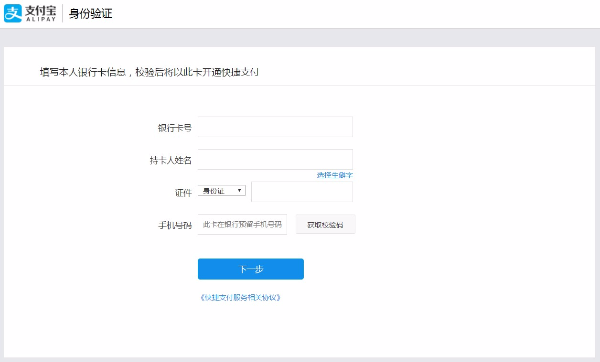Image resolution: width=600 pixels, height=362 pixels.
Task: Click the 银行卡号 field label
Action: coord(174,127)
